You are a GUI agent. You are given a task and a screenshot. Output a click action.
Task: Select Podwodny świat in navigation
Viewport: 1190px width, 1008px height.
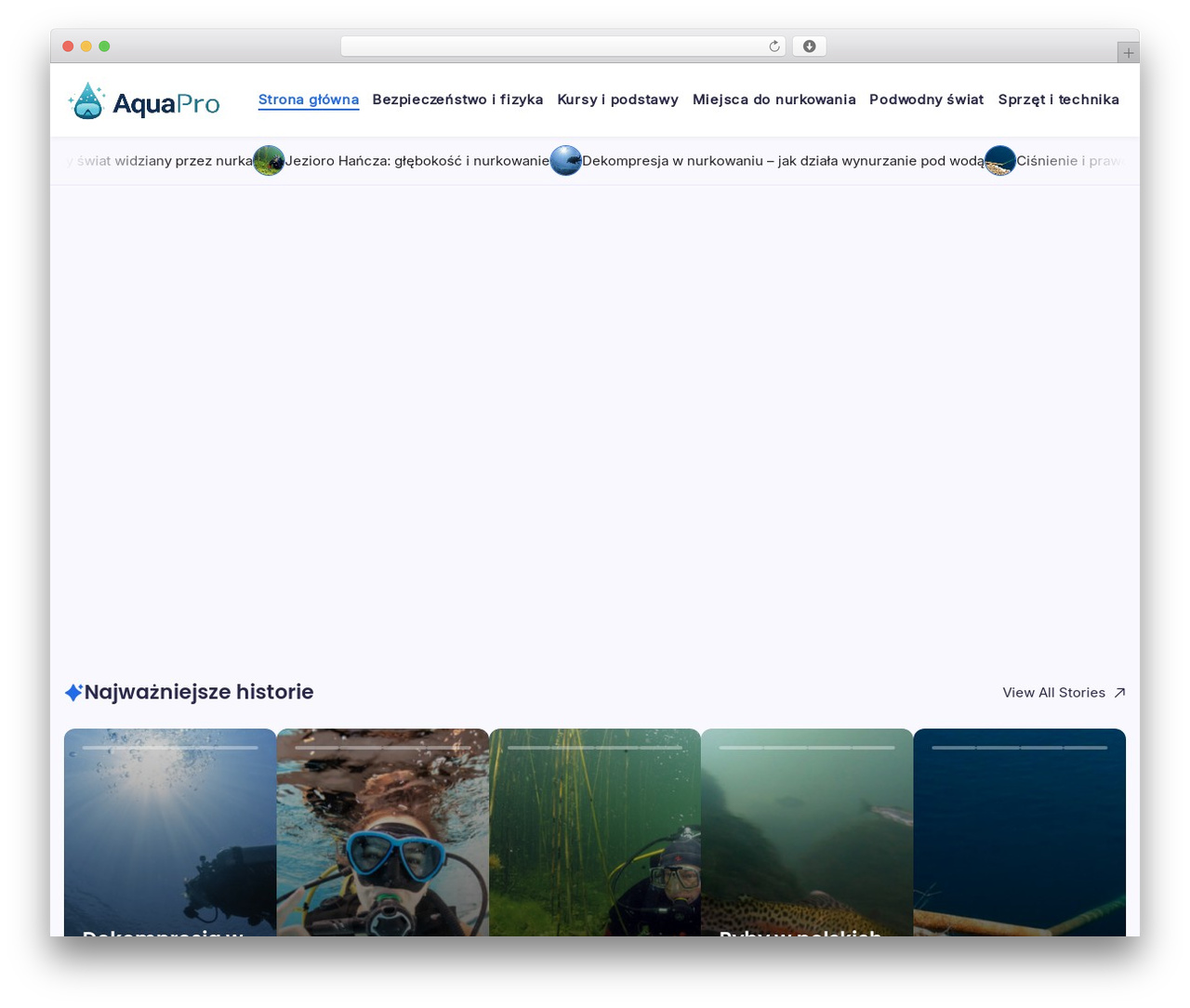926,99
